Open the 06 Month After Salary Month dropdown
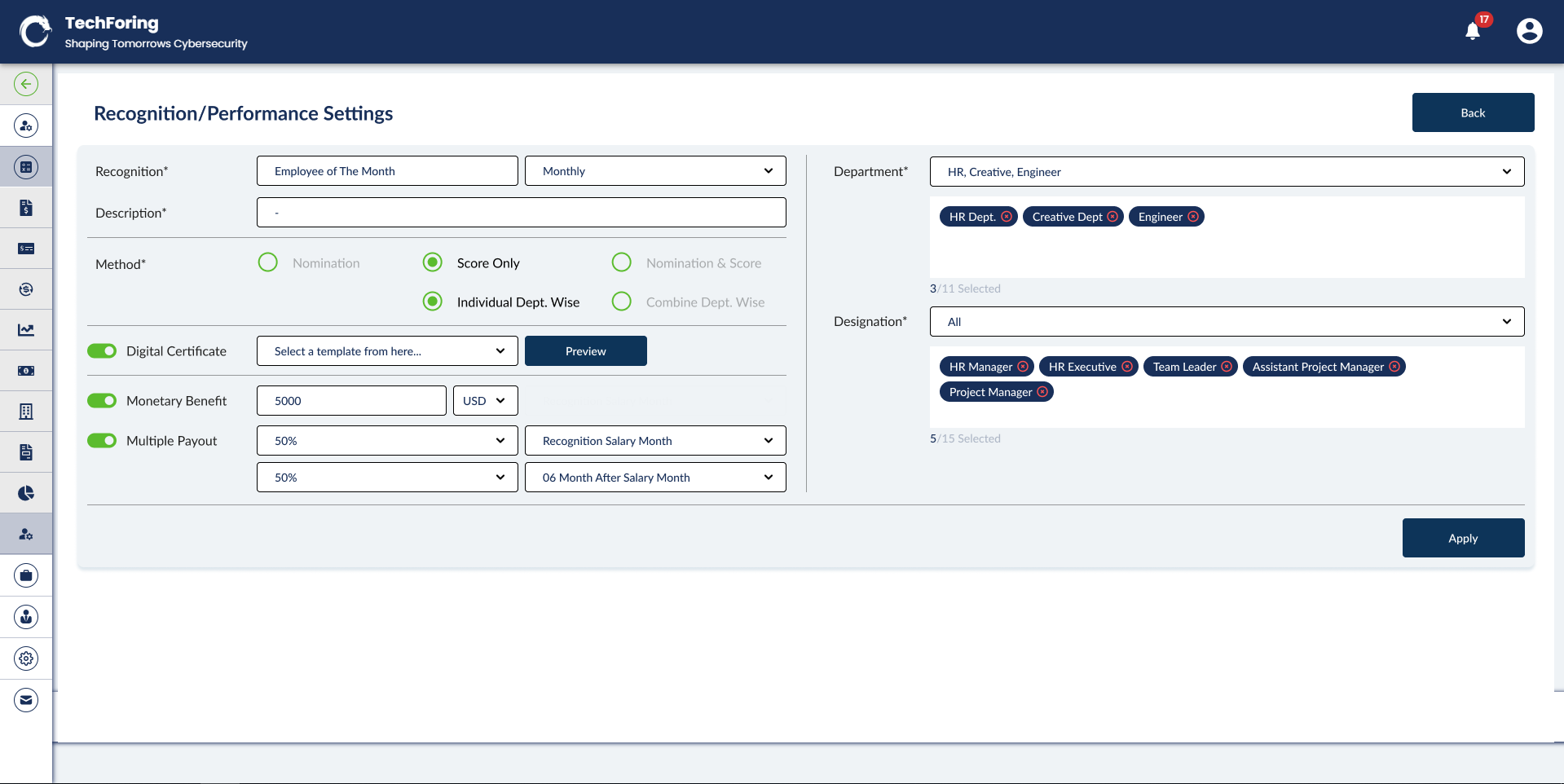Viewport: 1564px width, 784px height. click(655, 478)
